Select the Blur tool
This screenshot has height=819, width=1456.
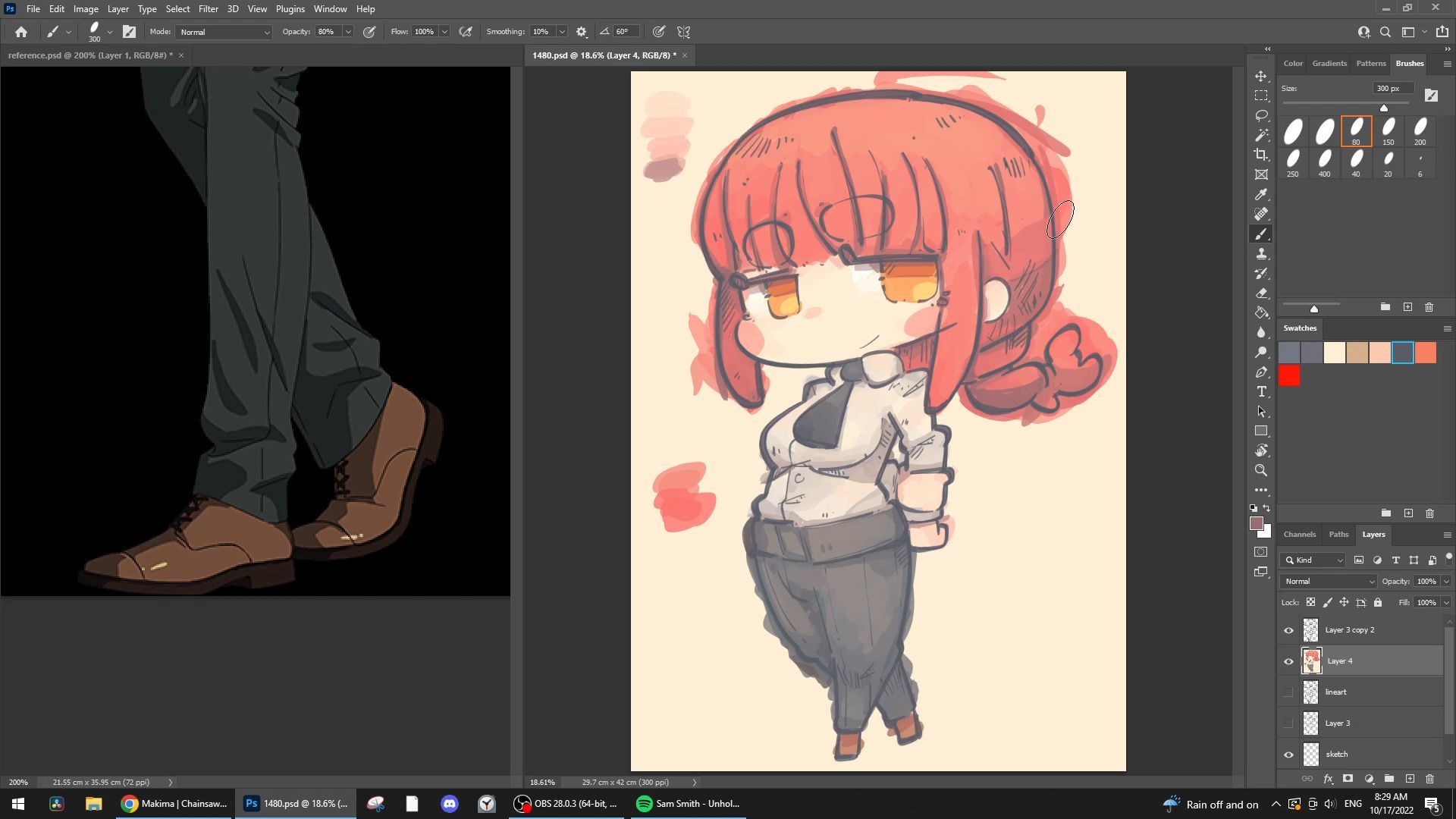pyautogui.click(x=1261, y=332)
